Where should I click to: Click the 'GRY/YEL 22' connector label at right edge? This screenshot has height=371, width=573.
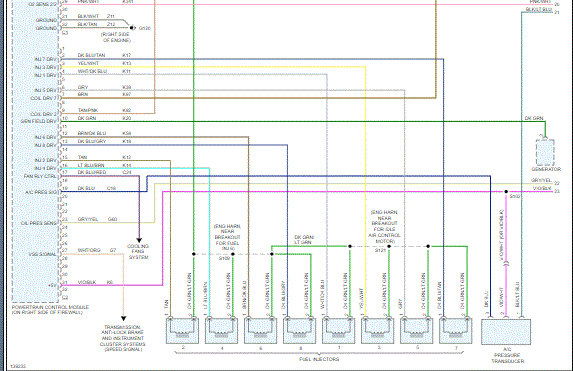coord(546,181)
